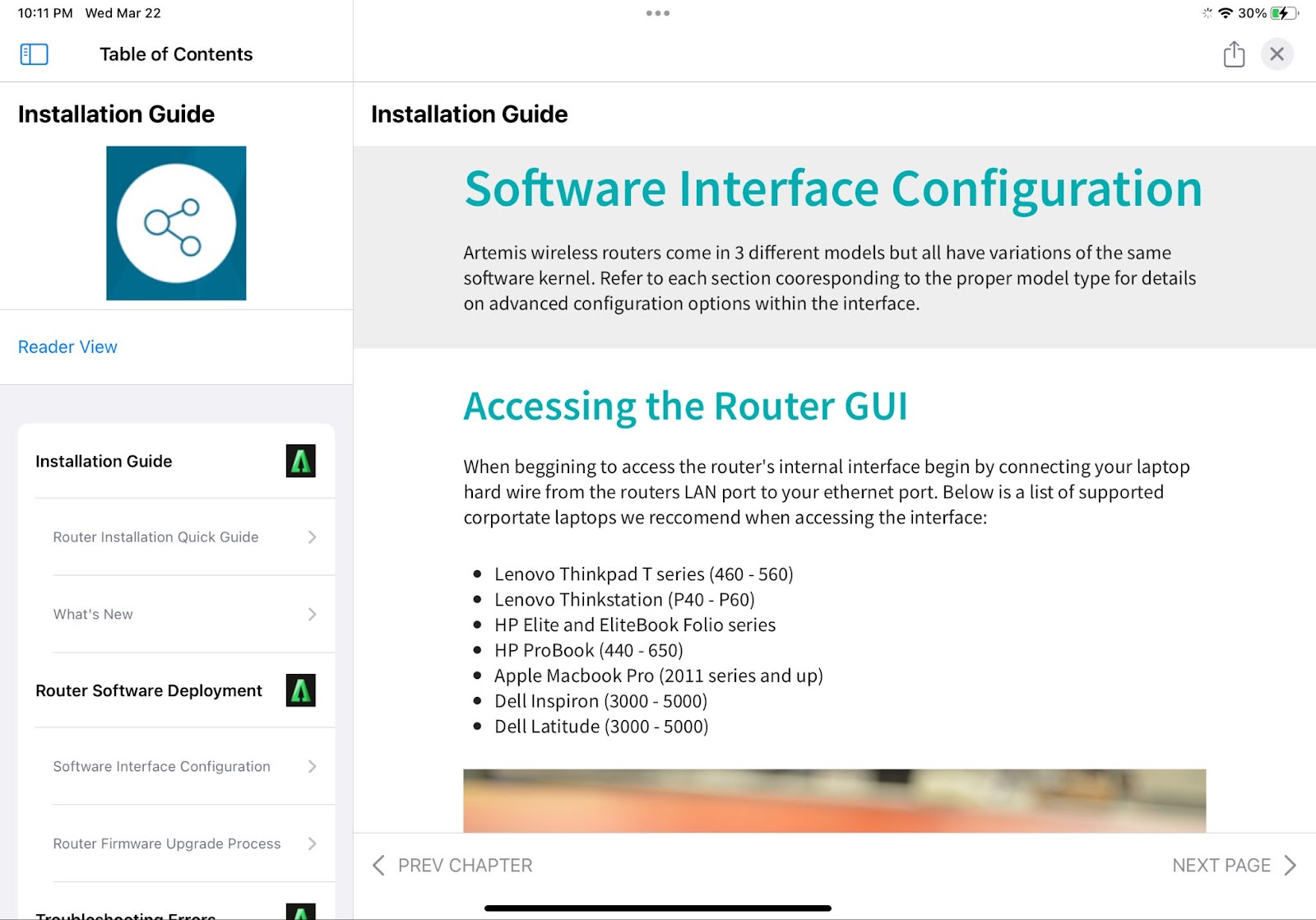Tap the Wi-Fi status icon

pos(1226,13)
